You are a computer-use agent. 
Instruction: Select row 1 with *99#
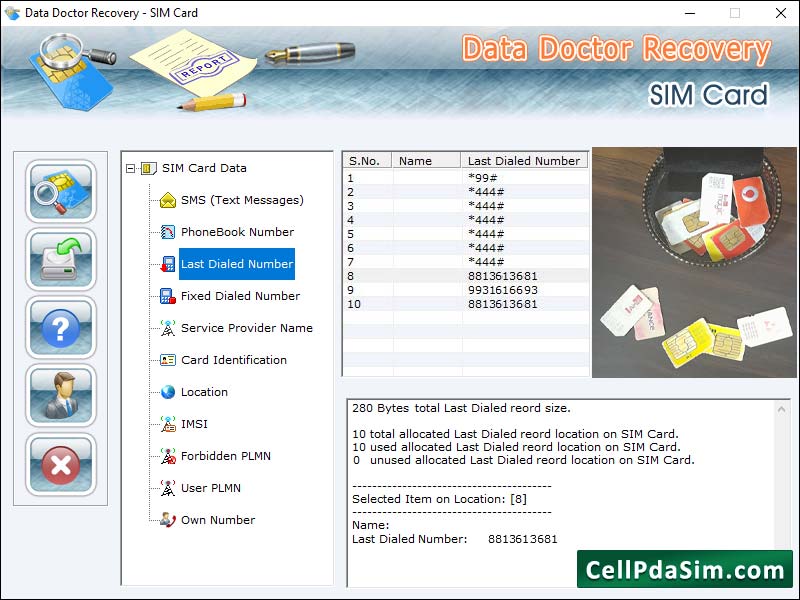466,178
